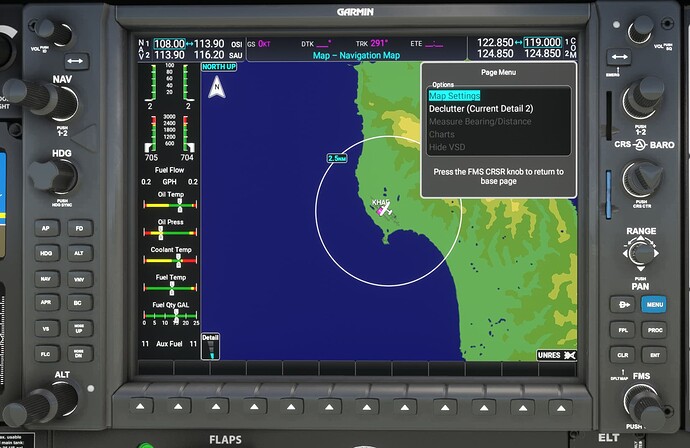Click the KHAF airport symbol on map

tap(381, 210)
